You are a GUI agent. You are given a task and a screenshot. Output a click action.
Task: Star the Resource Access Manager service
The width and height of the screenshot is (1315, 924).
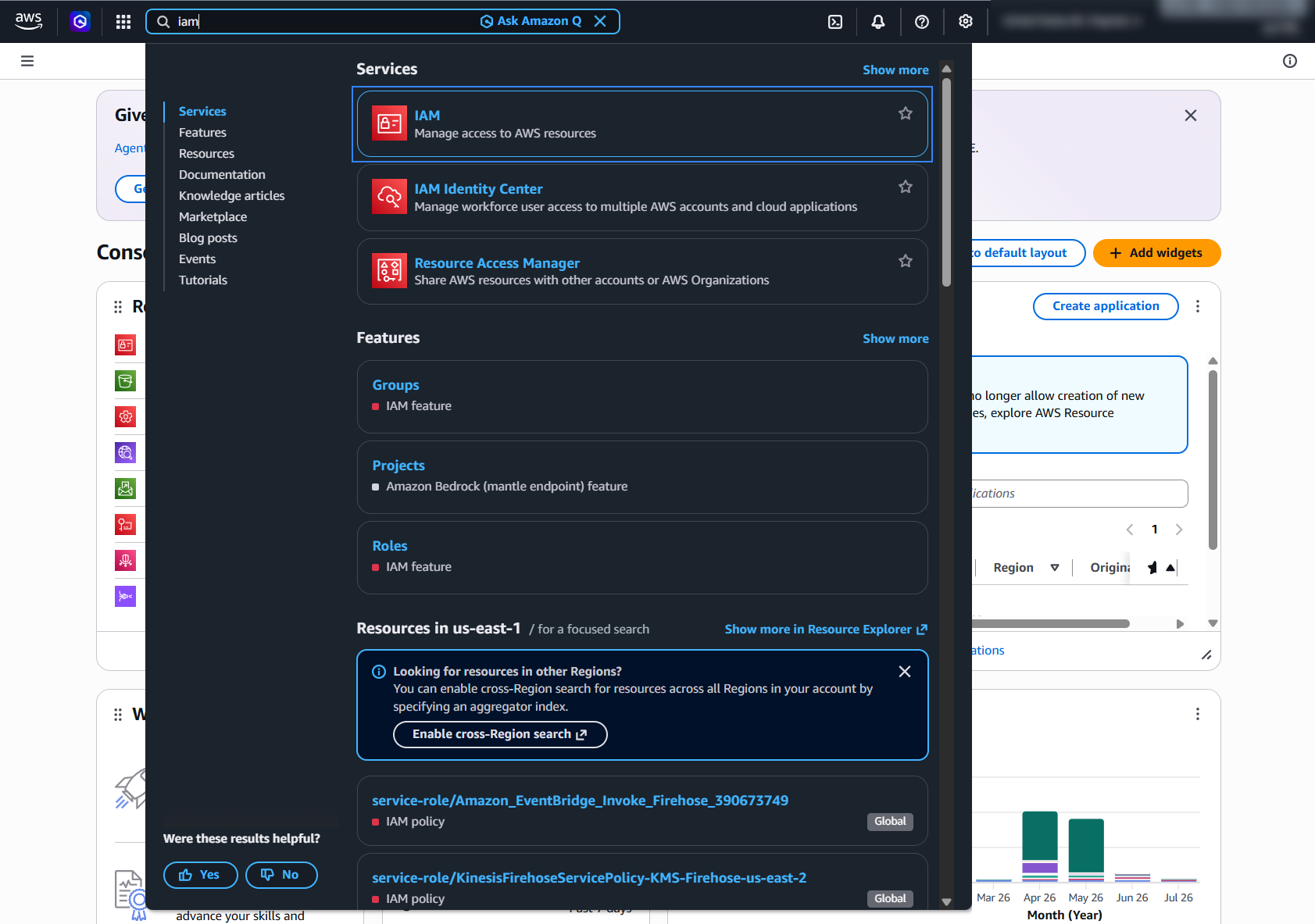tap(906, 261)
